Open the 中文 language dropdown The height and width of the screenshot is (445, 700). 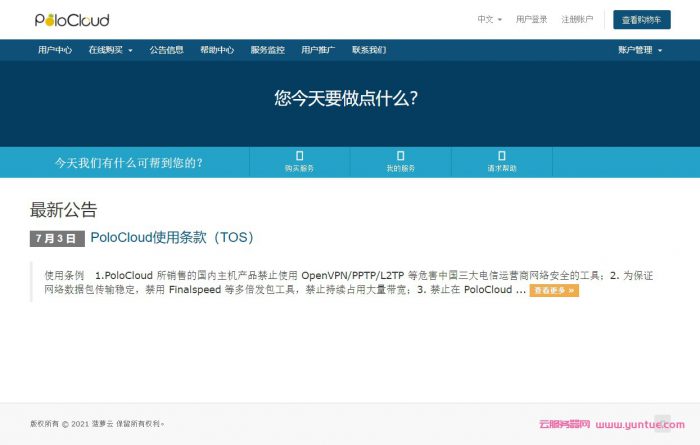click(x=489, y=19)
